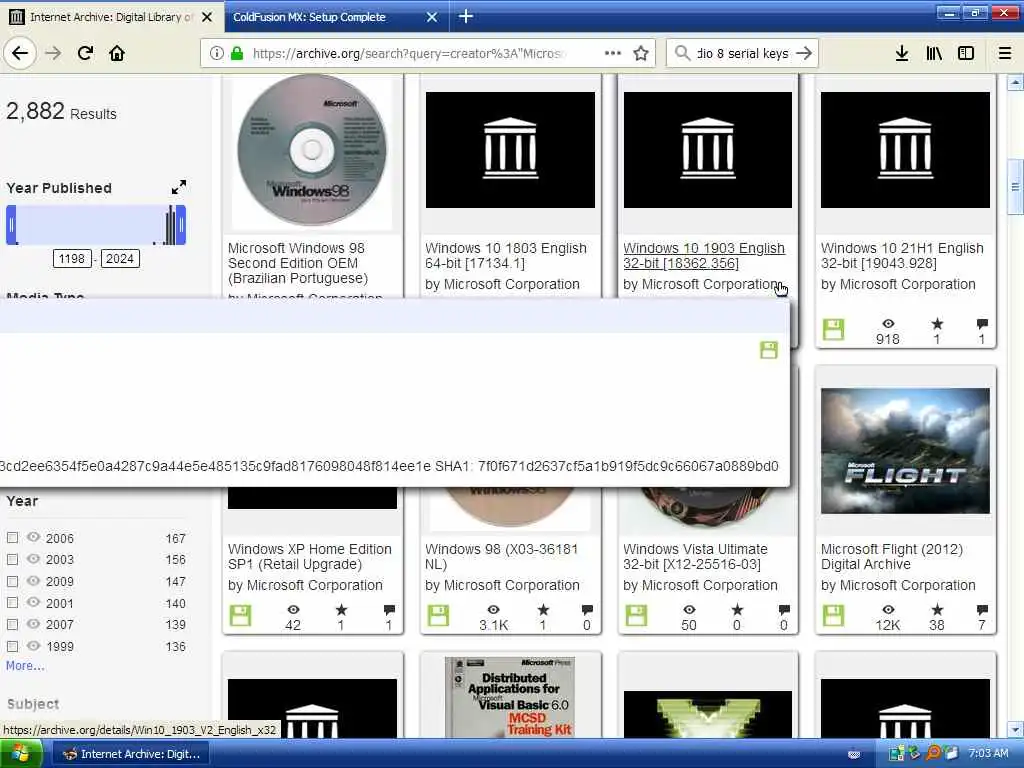Reload the current page
The width and height of the screenshot is (1024, 768).
coord(85,53)
